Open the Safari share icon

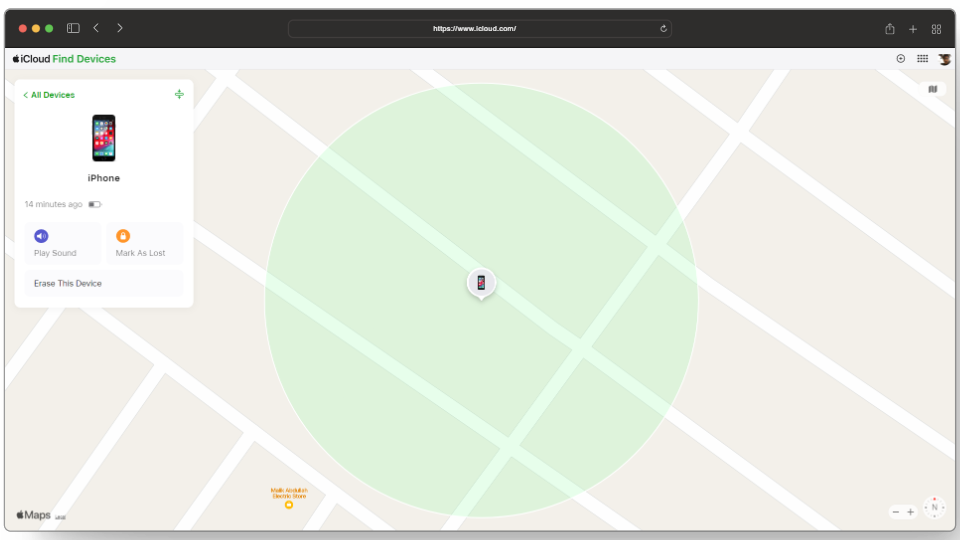click(890, 29)
